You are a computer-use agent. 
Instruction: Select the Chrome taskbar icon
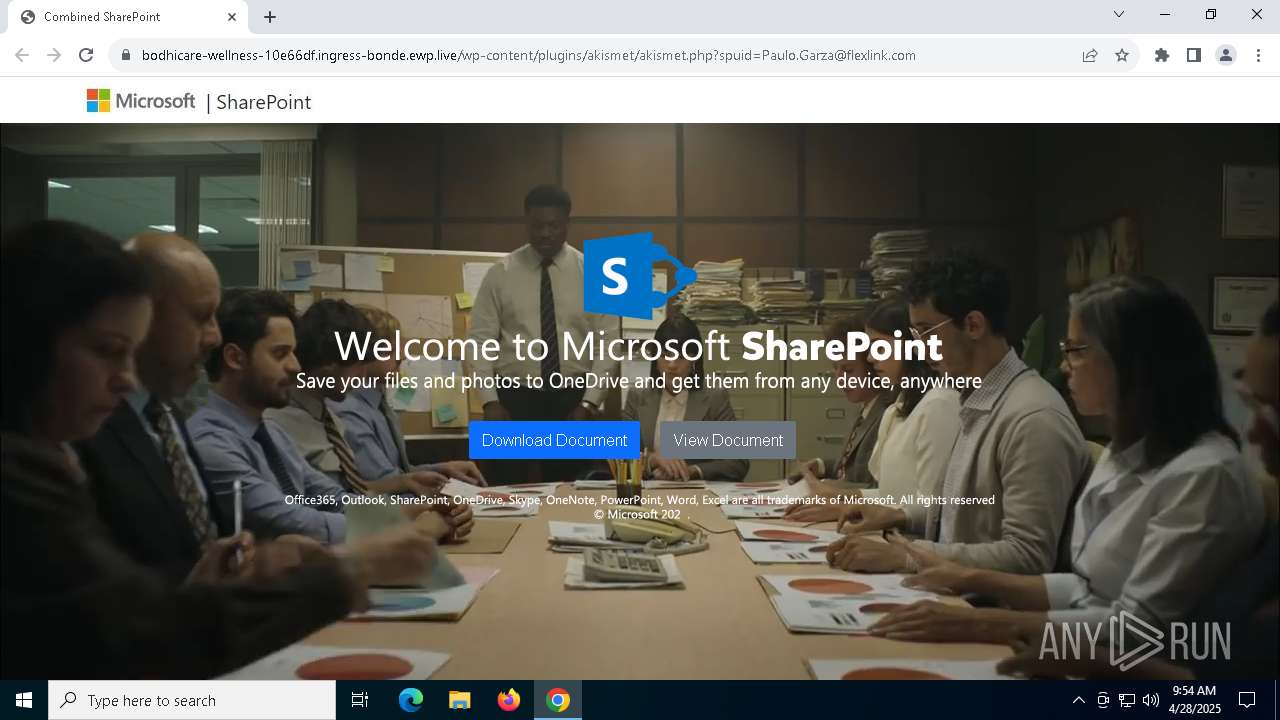coord(558,700)
